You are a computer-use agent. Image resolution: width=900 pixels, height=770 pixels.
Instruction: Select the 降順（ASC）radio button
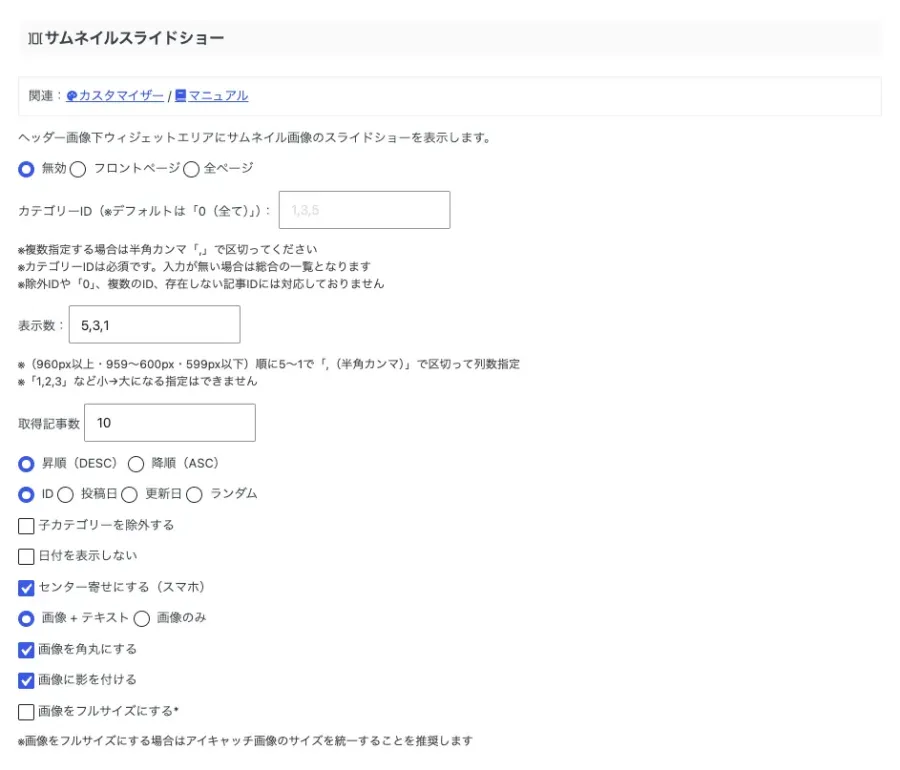136,464
